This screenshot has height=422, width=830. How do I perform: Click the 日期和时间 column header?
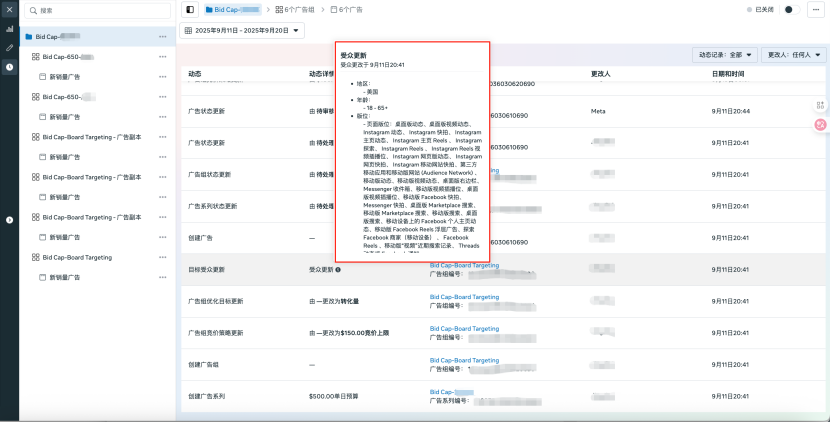(728, 74)
